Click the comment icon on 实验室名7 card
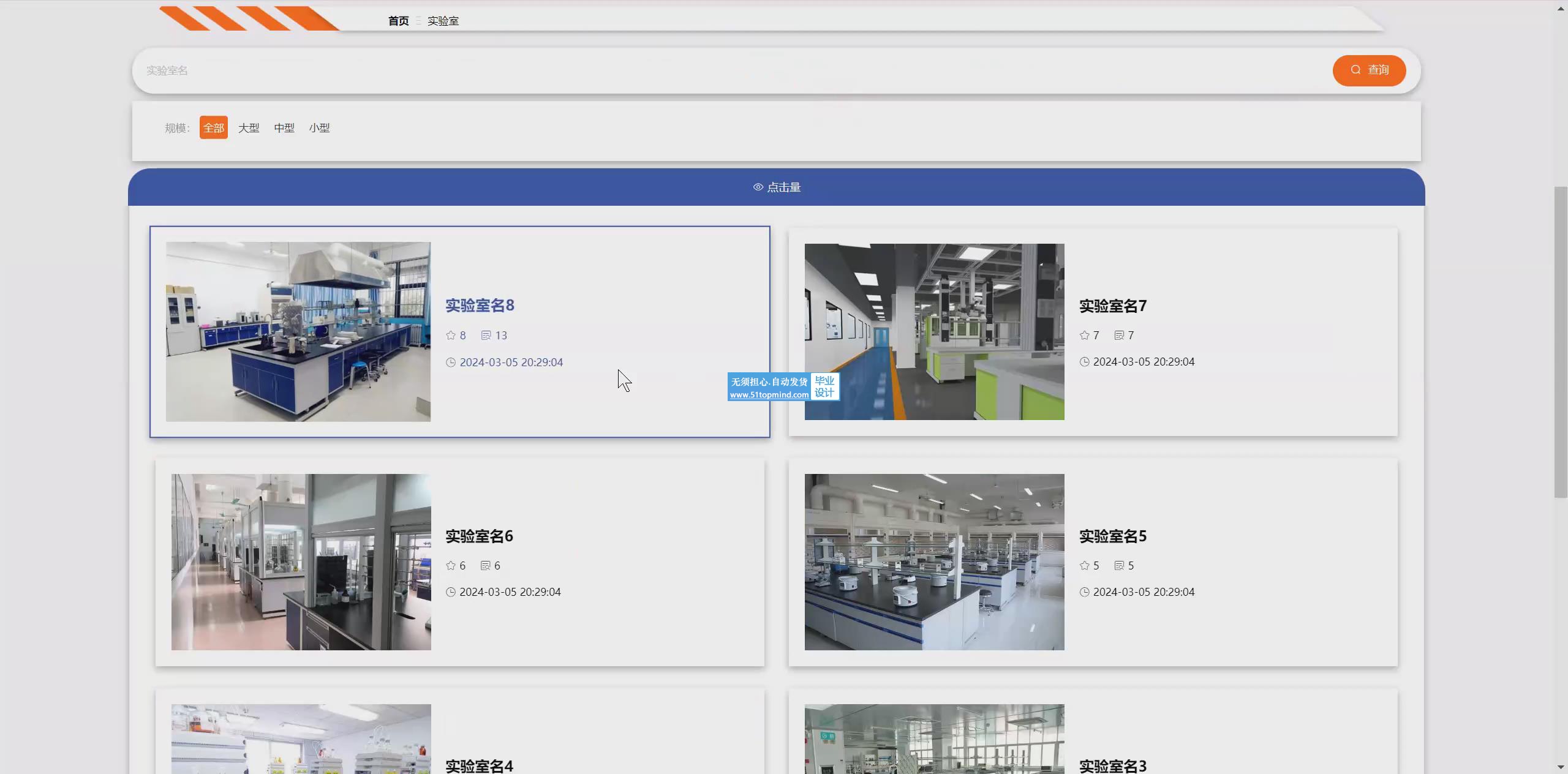This screenshot has width=1568, height=774. 1120,336
